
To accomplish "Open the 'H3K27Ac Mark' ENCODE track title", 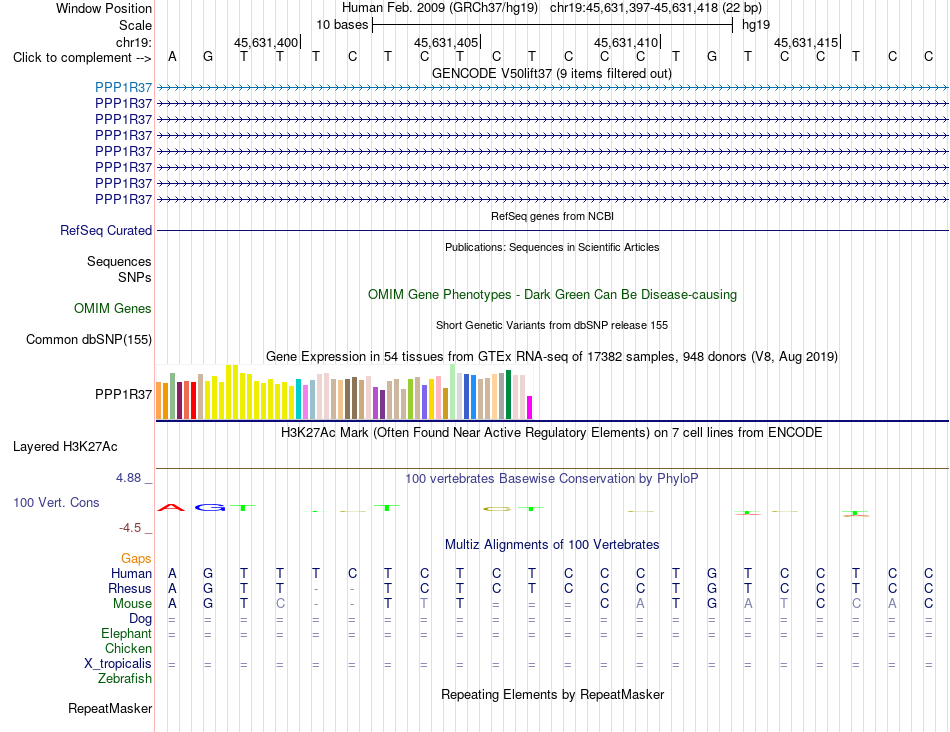I will pos(552,433).
